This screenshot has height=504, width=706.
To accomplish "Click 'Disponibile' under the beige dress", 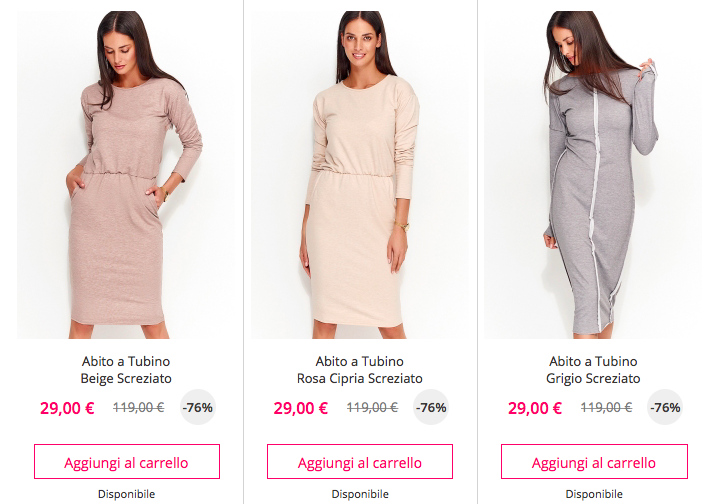I will [x=127, y=494].
